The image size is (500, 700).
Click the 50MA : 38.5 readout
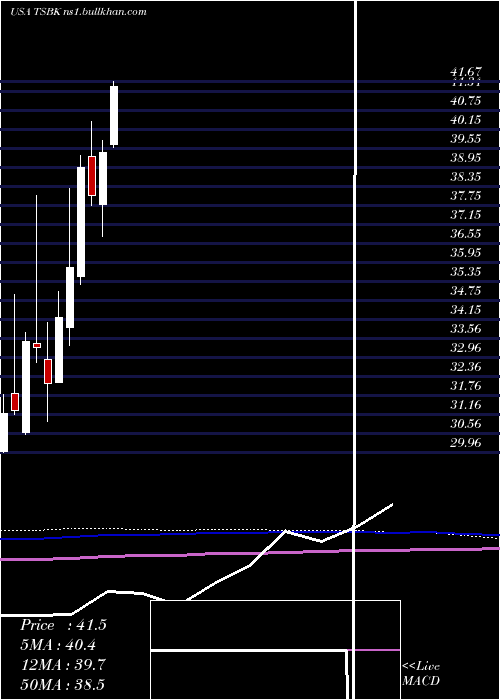coord(62,684)
